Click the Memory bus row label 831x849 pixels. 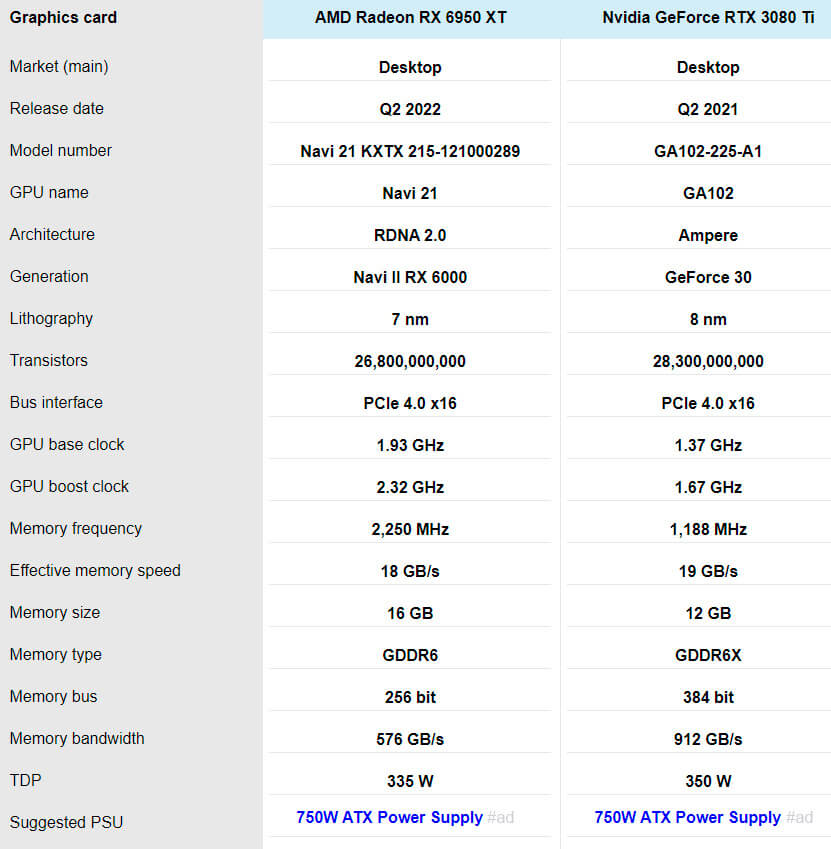point(54,696)
